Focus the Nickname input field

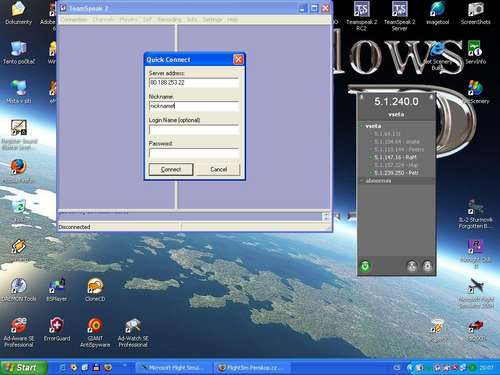pos(194,106)
